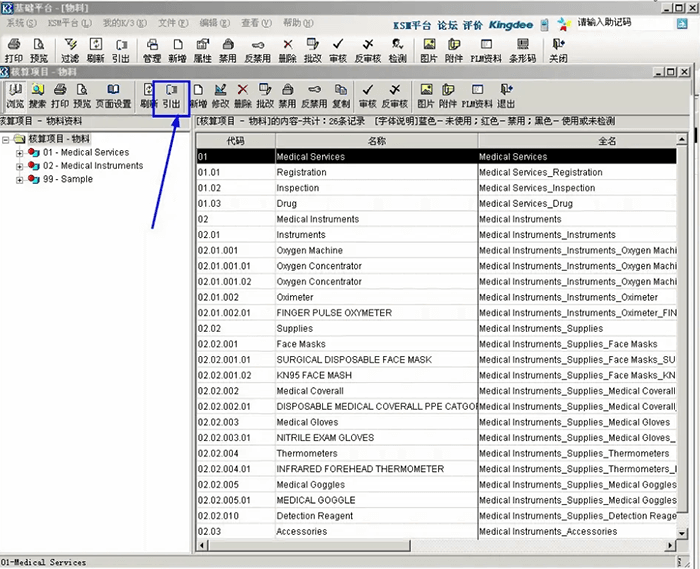This screenshot has width=700, height=569.
Task: Expand the 01 - Medical Services tree node
Action: (20, 153)
